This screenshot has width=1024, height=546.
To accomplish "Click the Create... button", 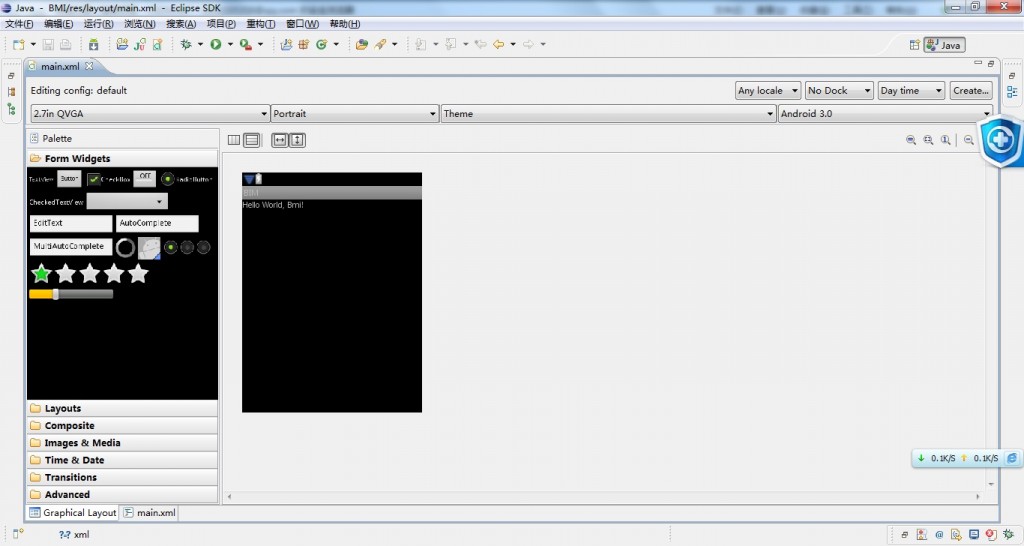I will (x=970, y=91).
